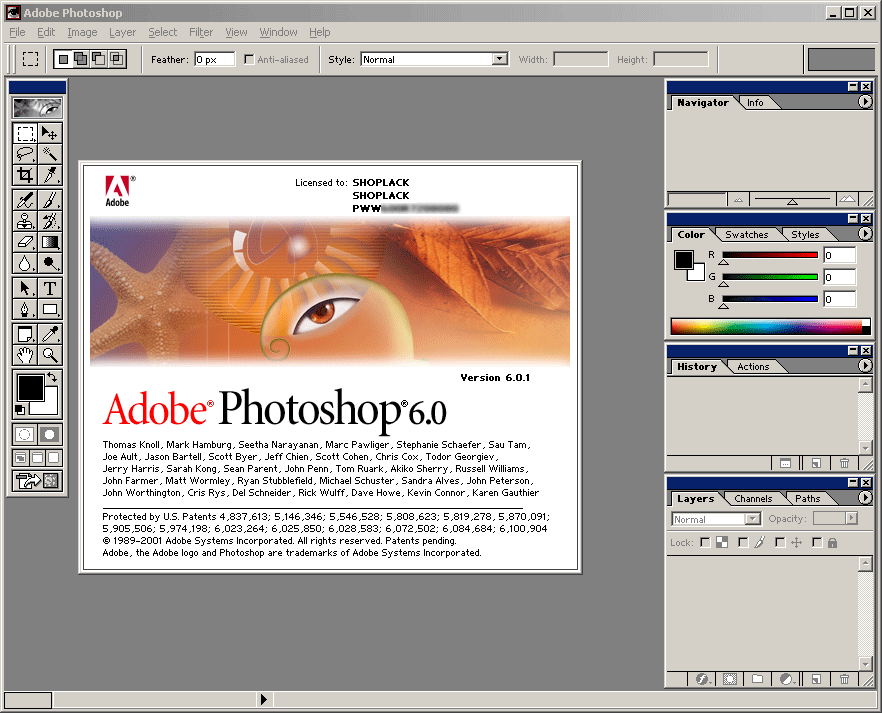The height and width of the screenshot is (713, 882).
Task: Open the Image menu
Action: pyautogui.click(x=82, y=32)
